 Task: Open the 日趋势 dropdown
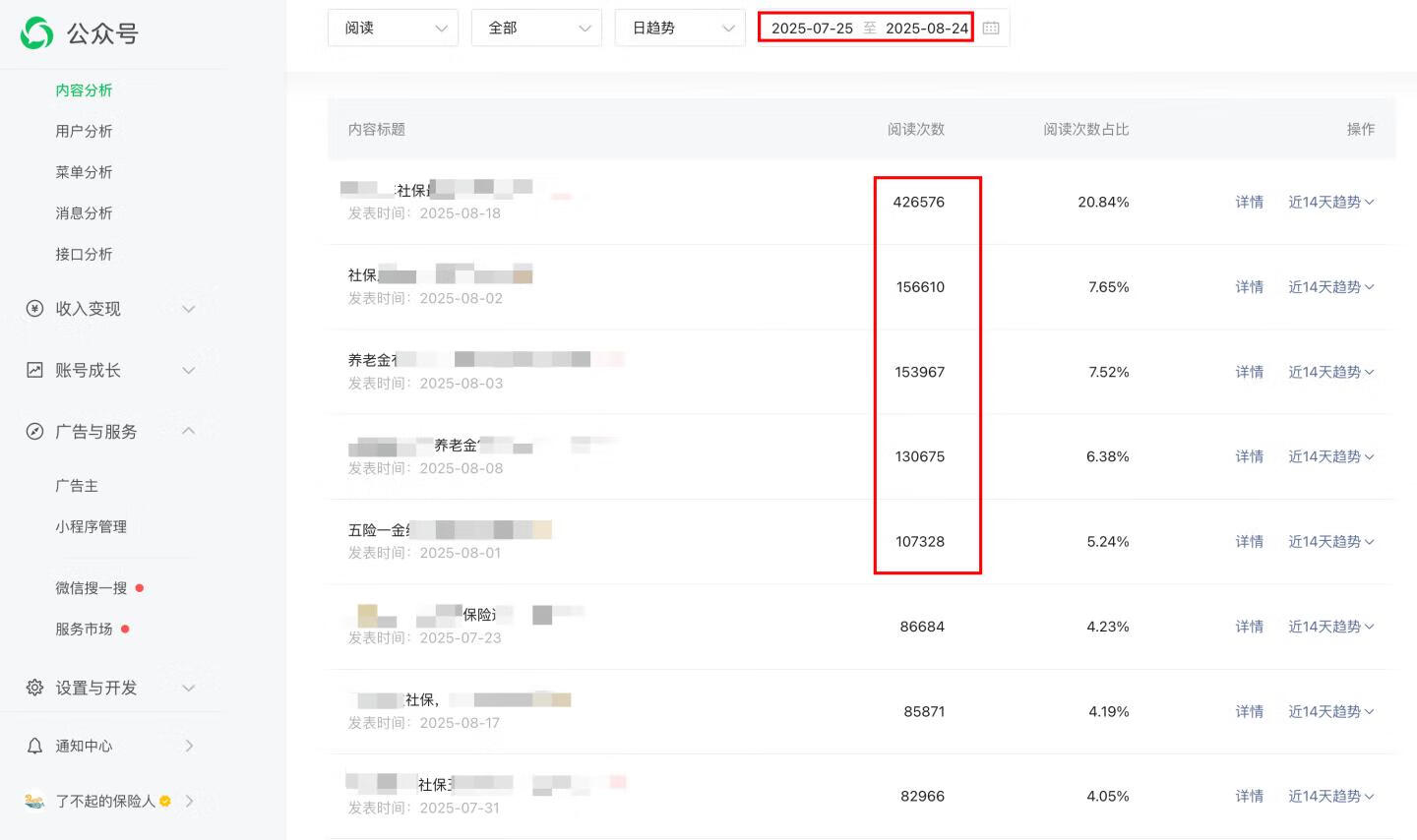679,28
